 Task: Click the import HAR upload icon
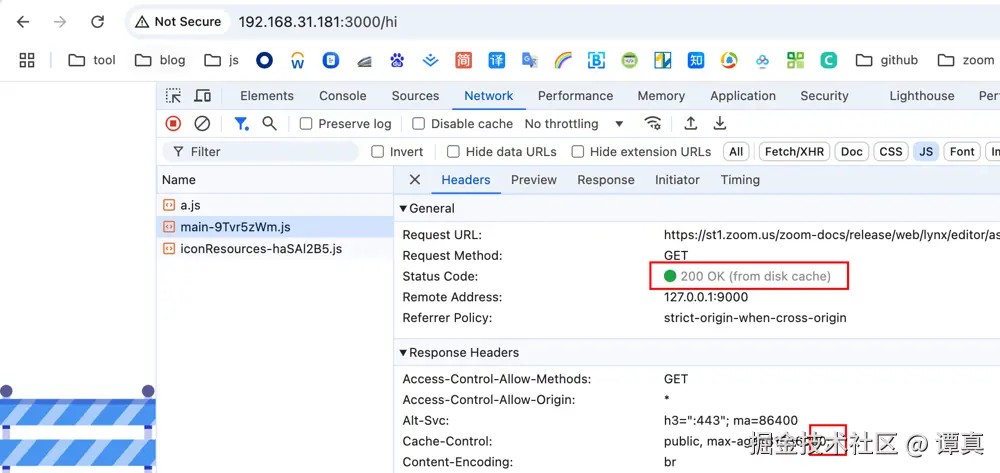point(690,124)
